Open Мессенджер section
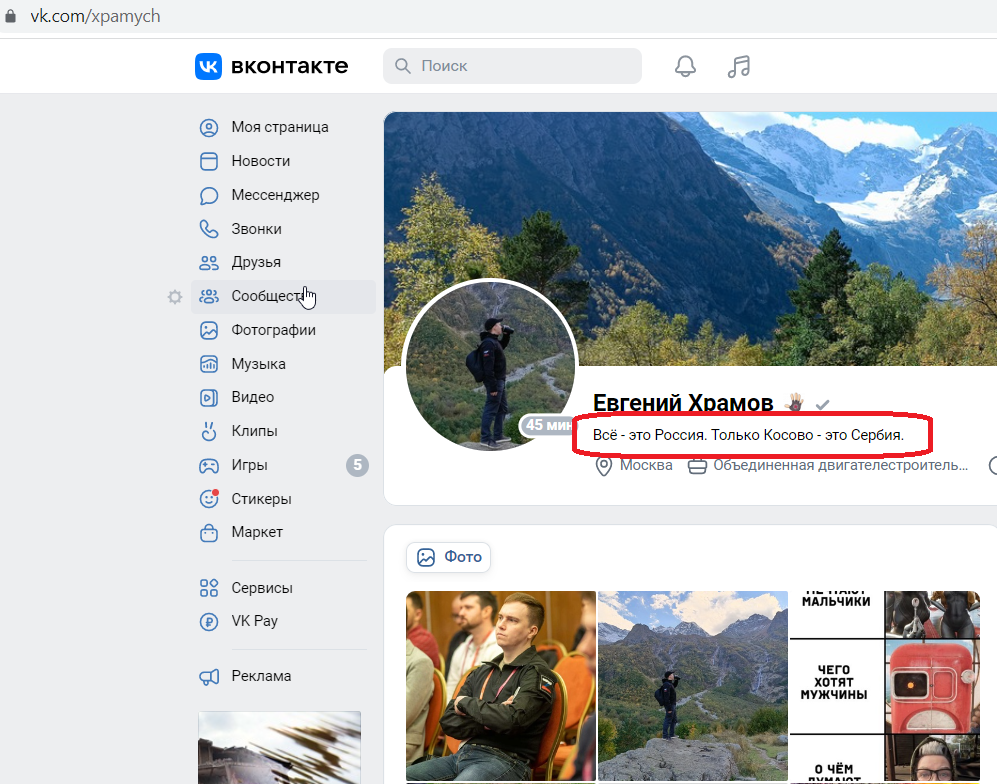997x784 pixels. 275,195
